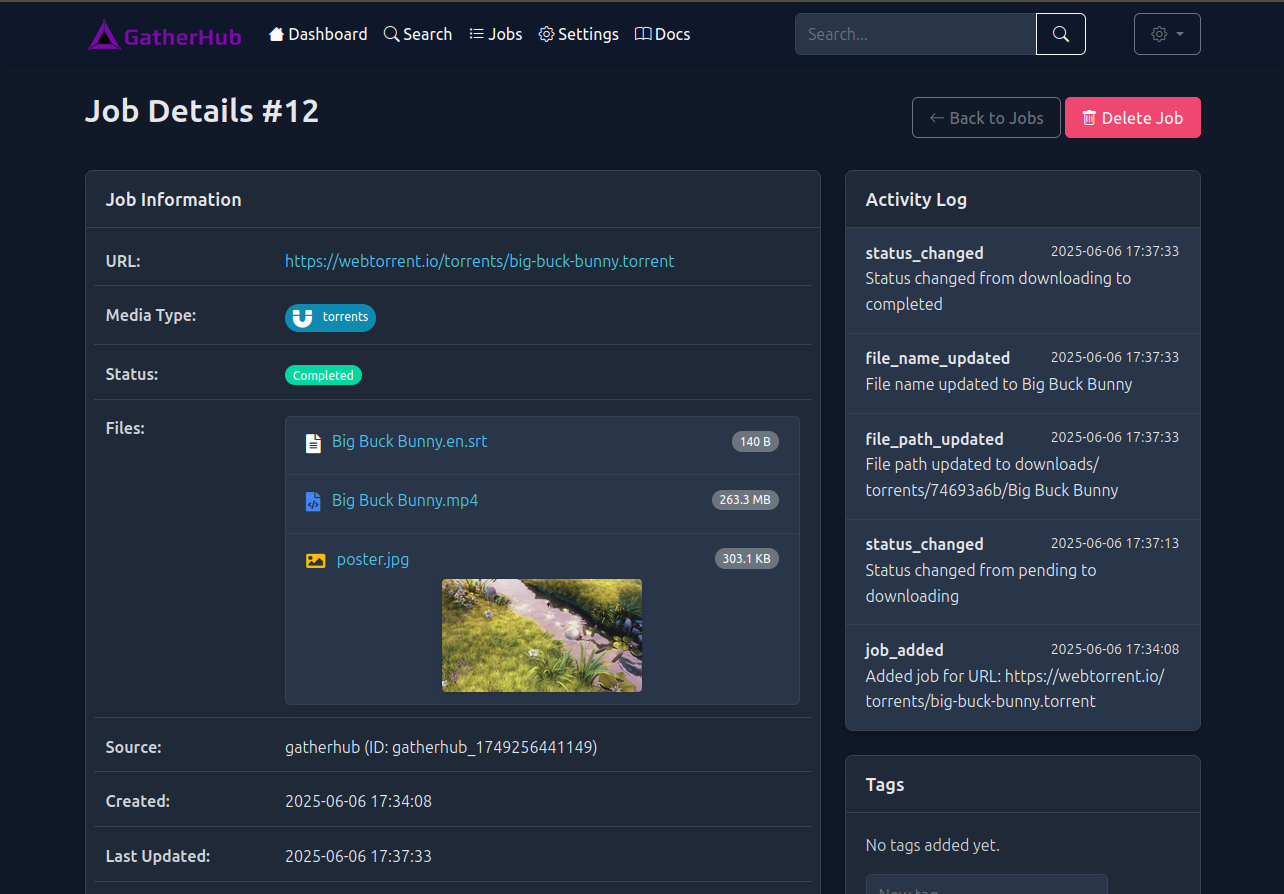Click the subtitle file icon for Big Buck Bunny.en.srt
This screenshot has width=1284, height=894.
click(313, 441)
